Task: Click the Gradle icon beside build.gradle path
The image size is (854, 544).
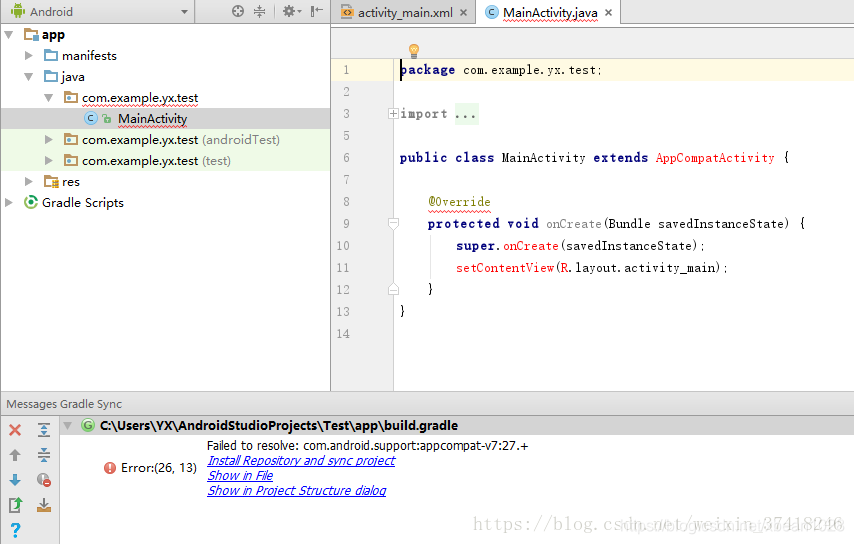Action: (x=88, y=425)
